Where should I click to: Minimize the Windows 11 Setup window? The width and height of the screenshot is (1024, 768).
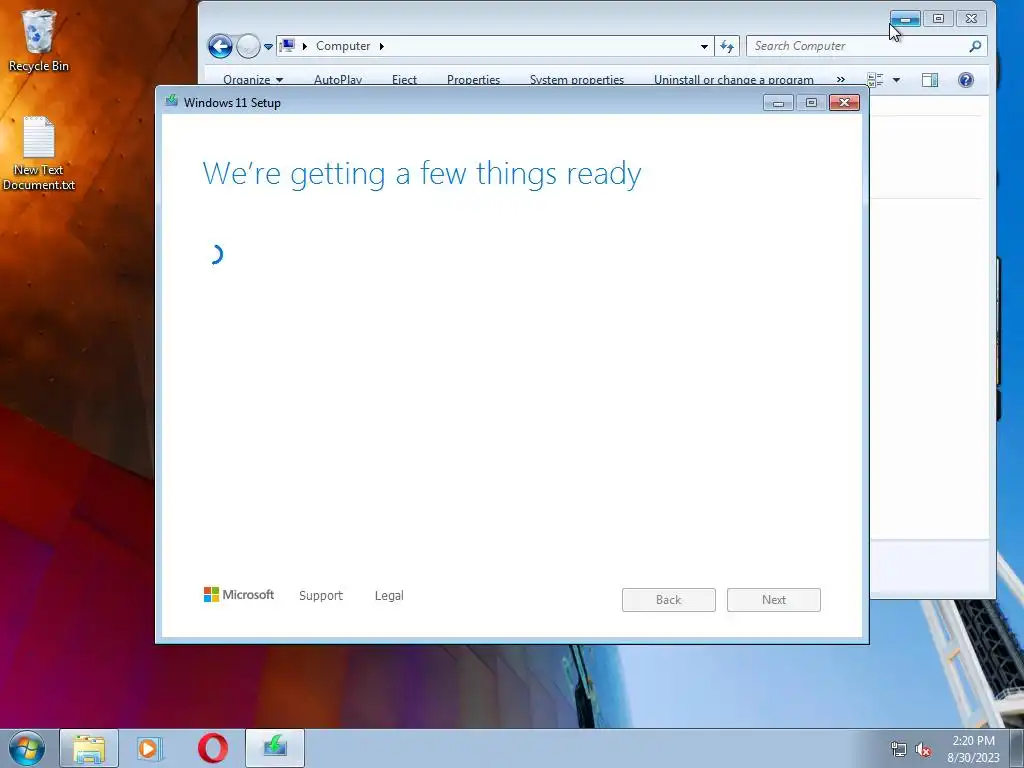(x=778, y=103)
